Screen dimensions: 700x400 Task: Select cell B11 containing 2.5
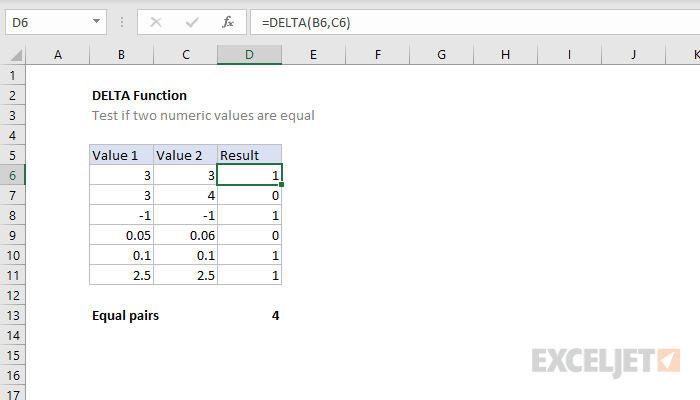coord(121,275)
